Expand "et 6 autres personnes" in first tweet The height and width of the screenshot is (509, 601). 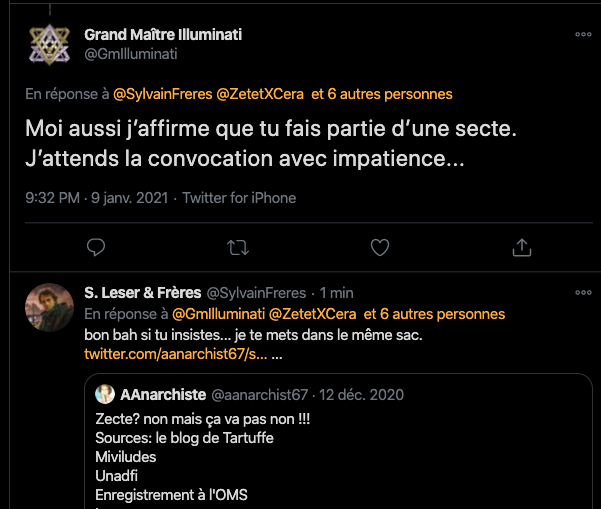(x=382, y=94)
